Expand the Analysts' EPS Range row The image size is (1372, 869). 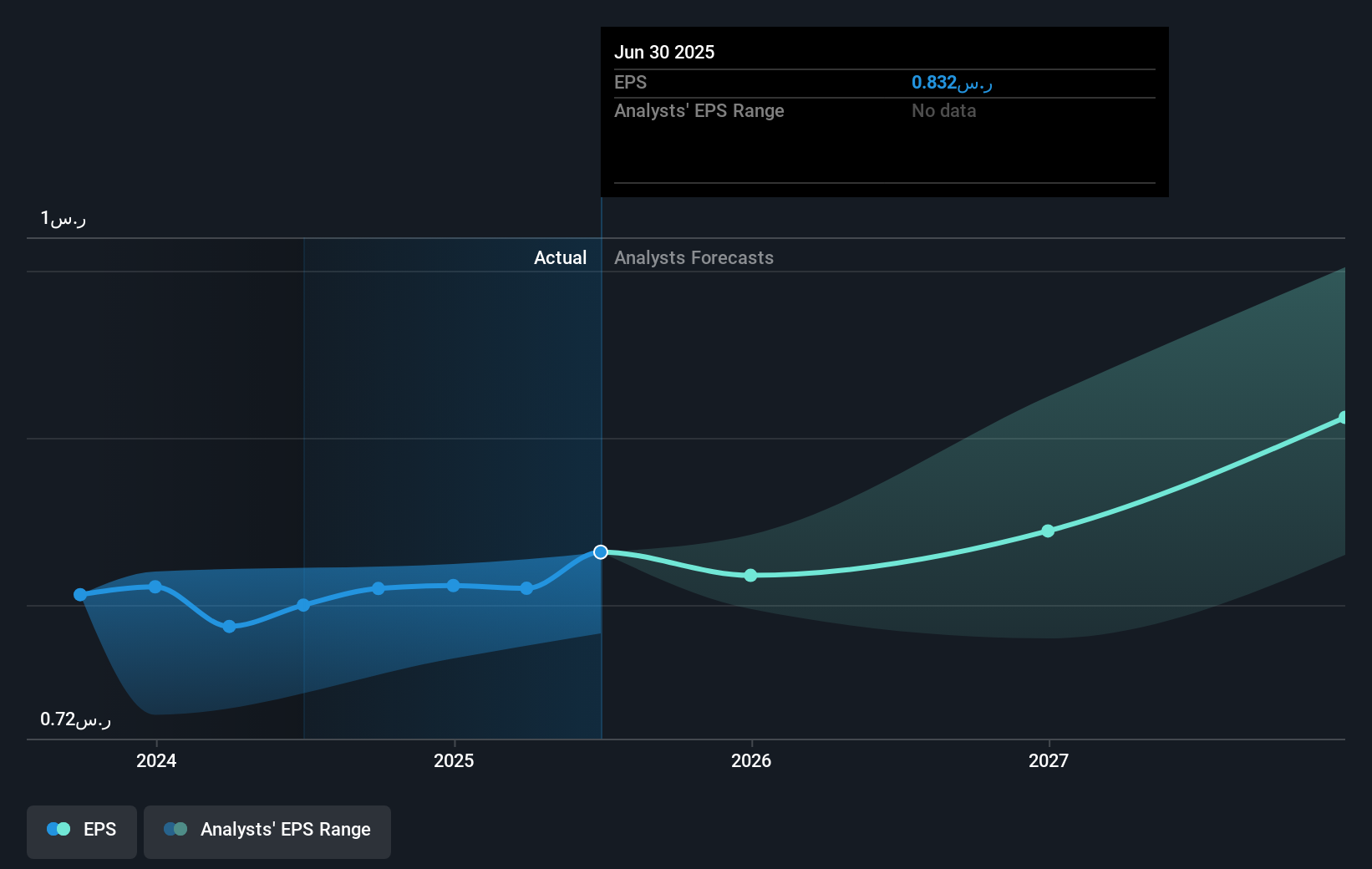[x=699, y=110]
